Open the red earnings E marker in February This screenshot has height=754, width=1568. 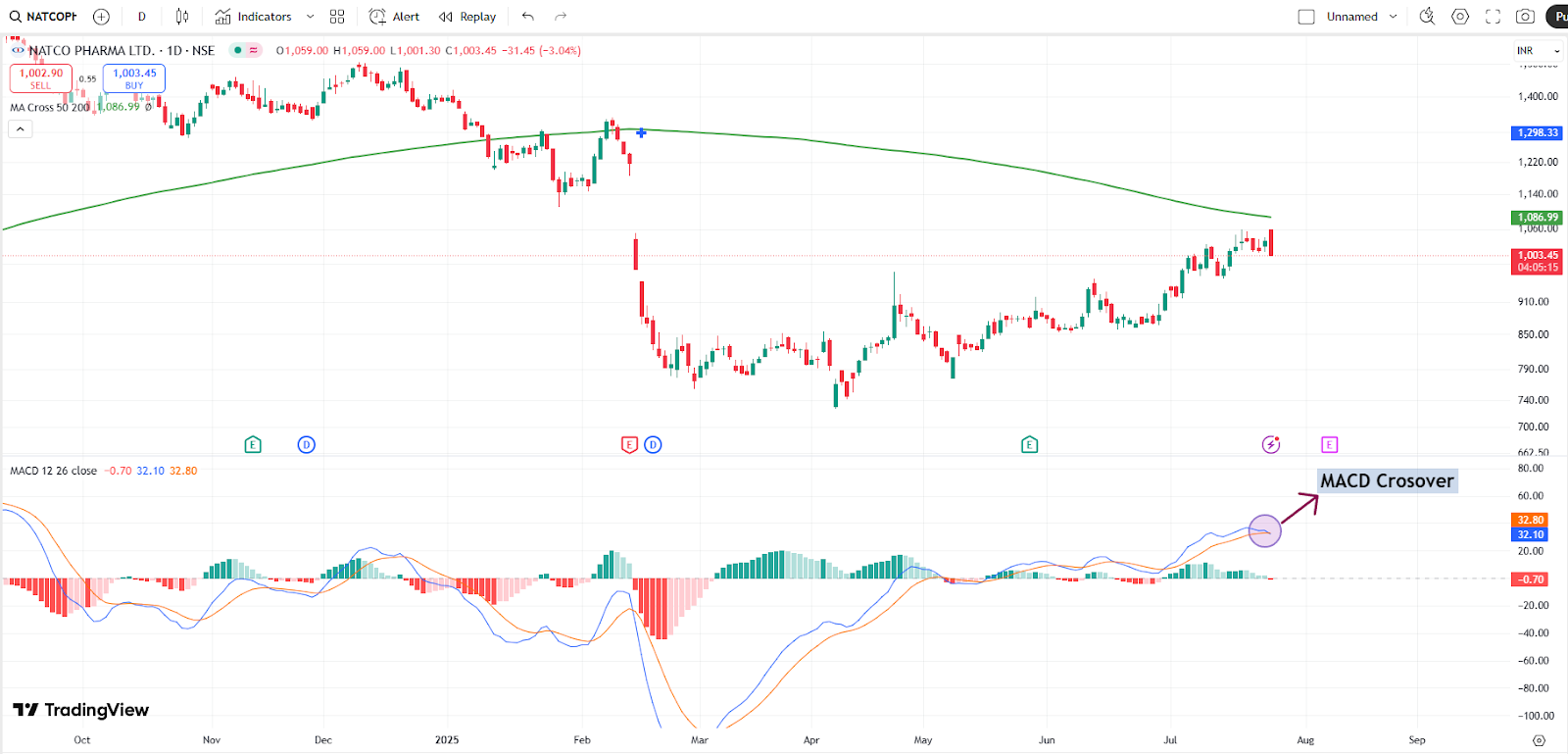click(630, 445)
